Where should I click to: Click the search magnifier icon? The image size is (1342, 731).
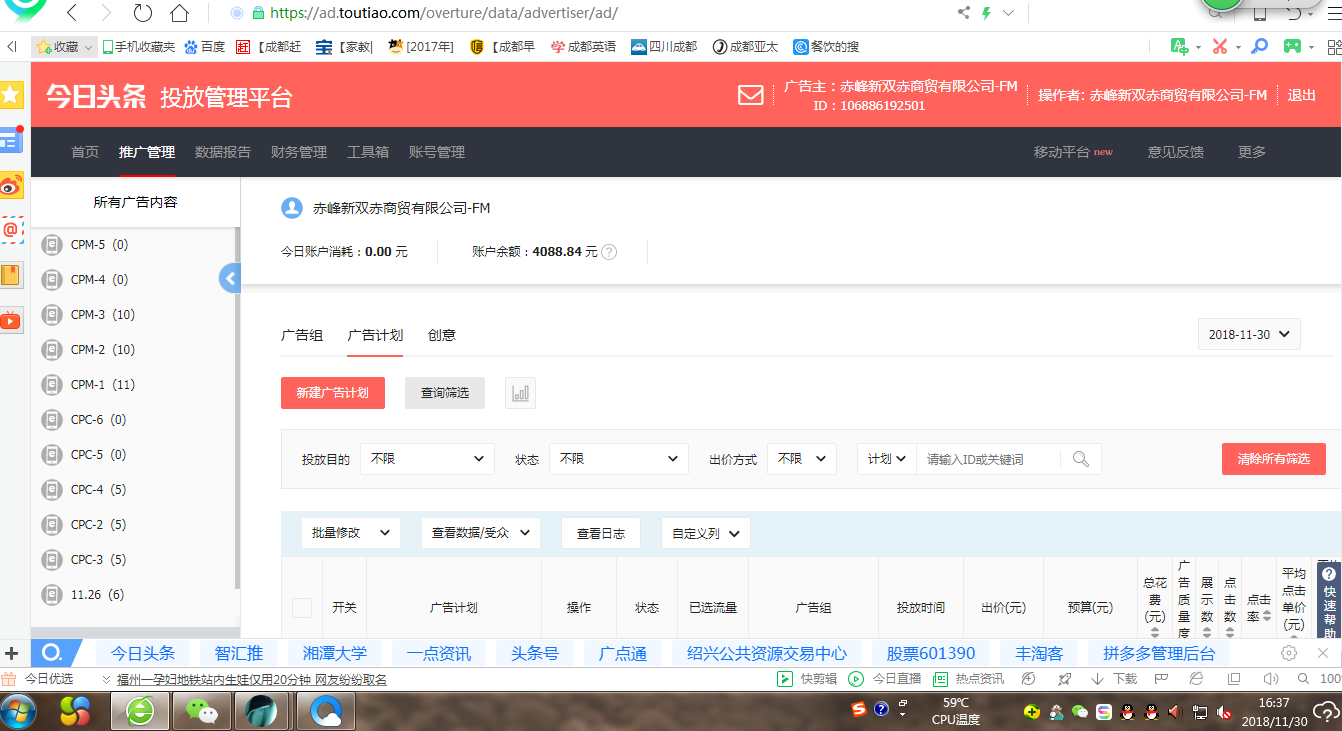pyautogui.click(x=1081, y=459)
